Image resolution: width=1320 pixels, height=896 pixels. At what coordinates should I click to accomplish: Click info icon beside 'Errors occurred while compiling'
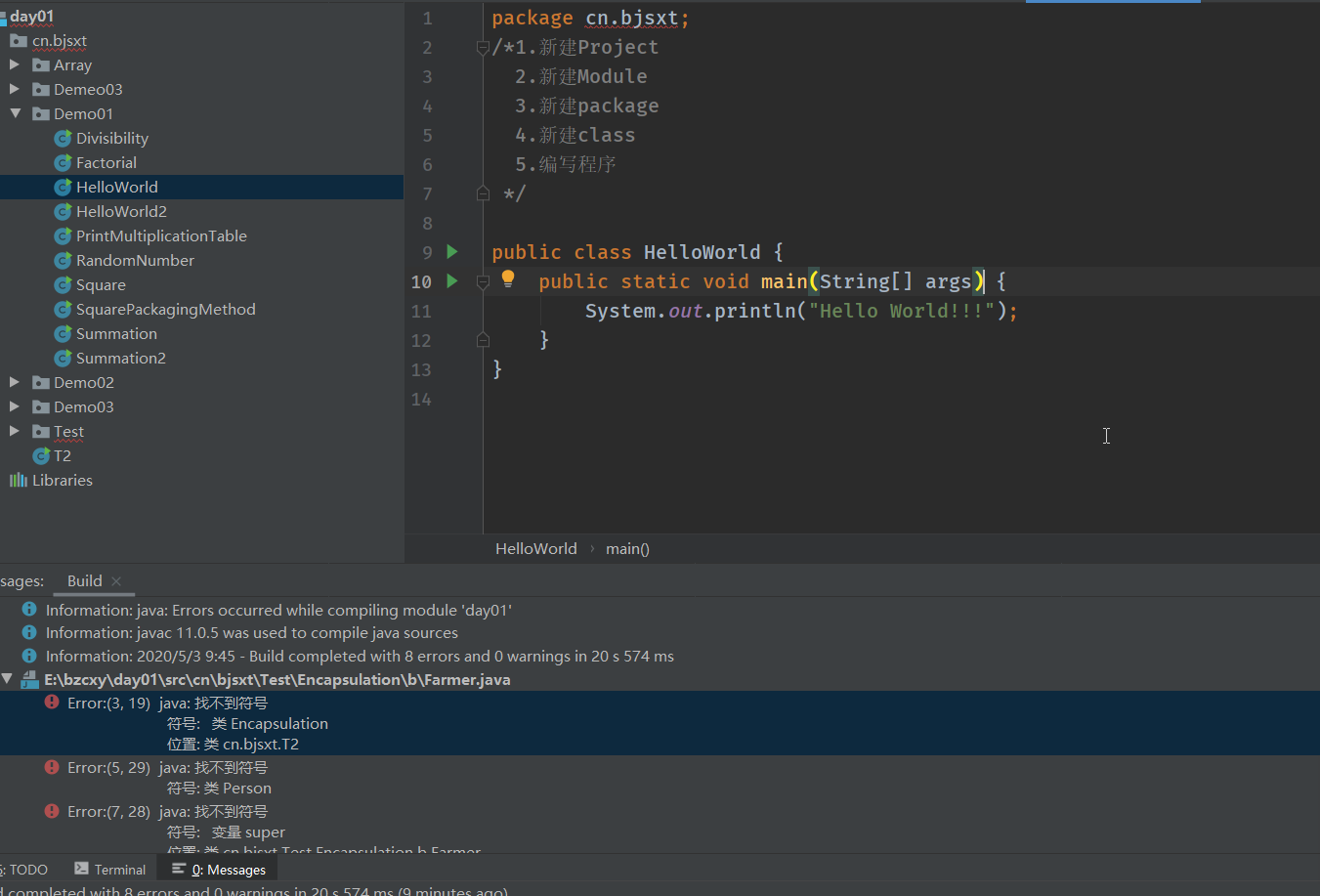(29, 610)
